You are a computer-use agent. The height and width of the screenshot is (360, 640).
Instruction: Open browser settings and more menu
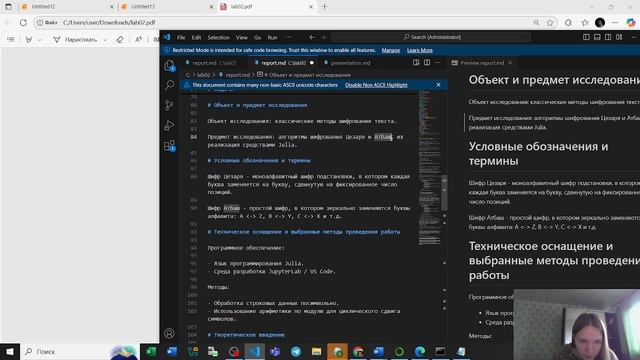click(615, 22)
